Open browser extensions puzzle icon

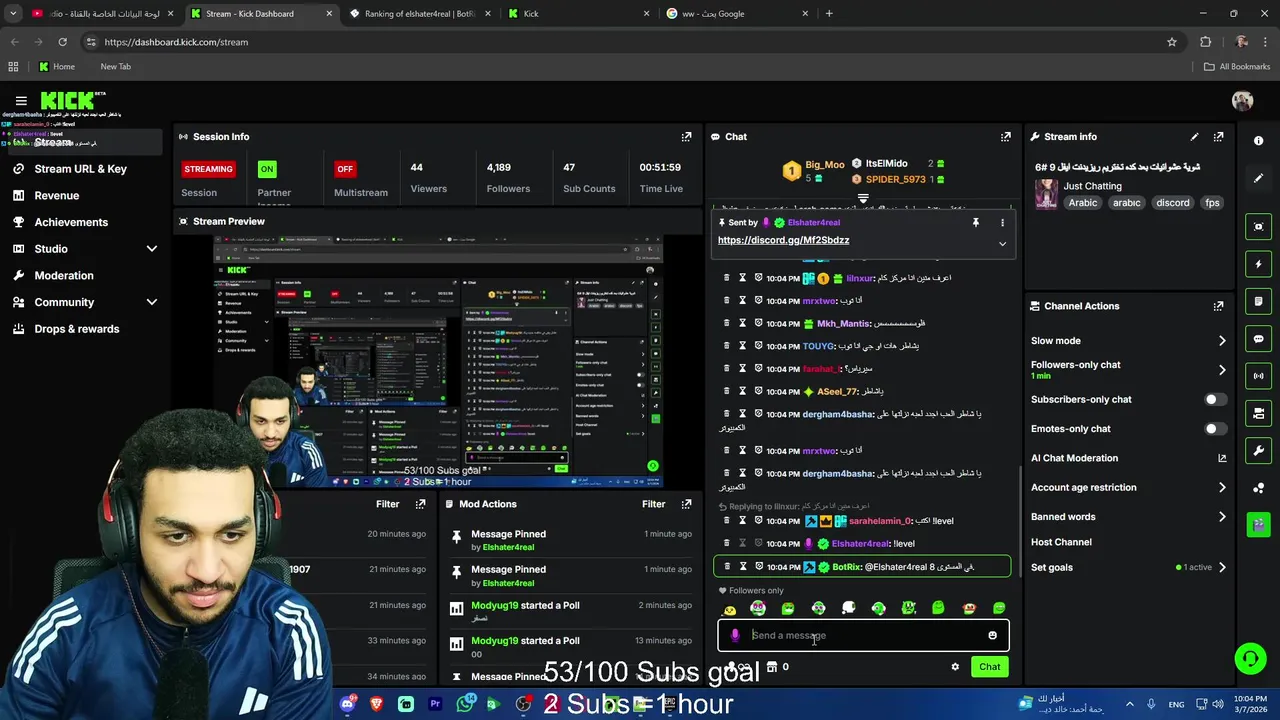click(1205, 42)
